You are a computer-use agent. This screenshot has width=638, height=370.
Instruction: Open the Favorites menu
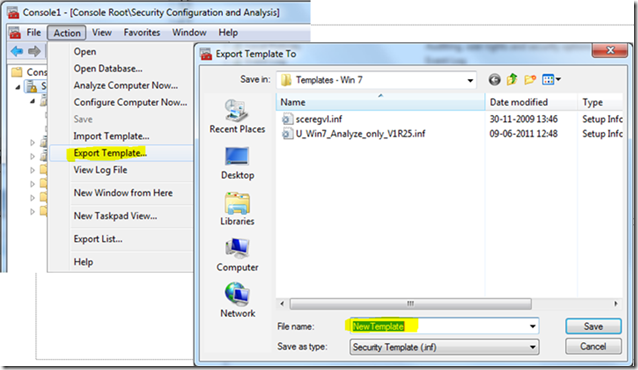pos(142,33)
